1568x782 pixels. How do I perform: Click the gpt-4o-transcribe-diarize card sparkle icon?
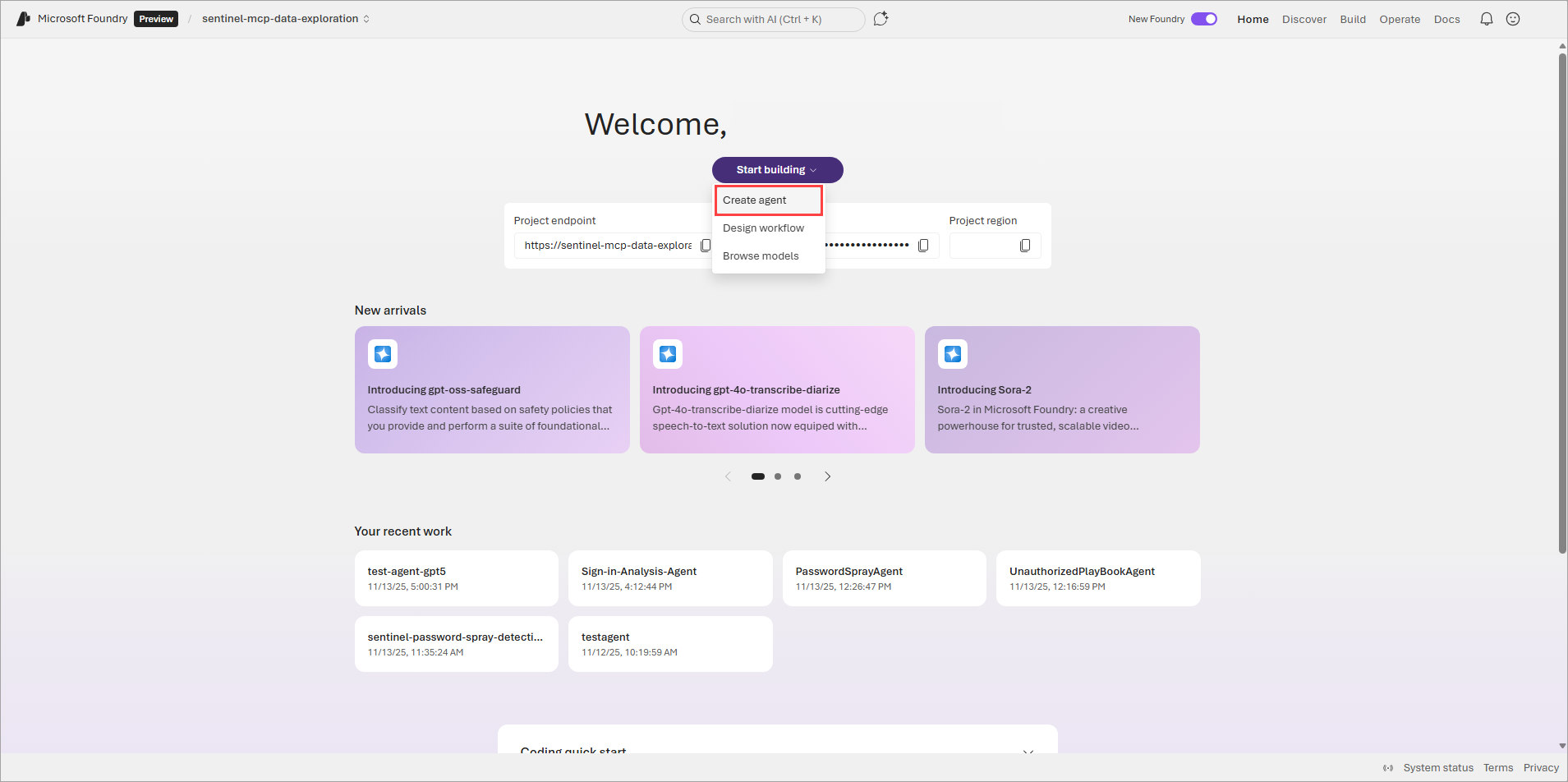point(668,354)
